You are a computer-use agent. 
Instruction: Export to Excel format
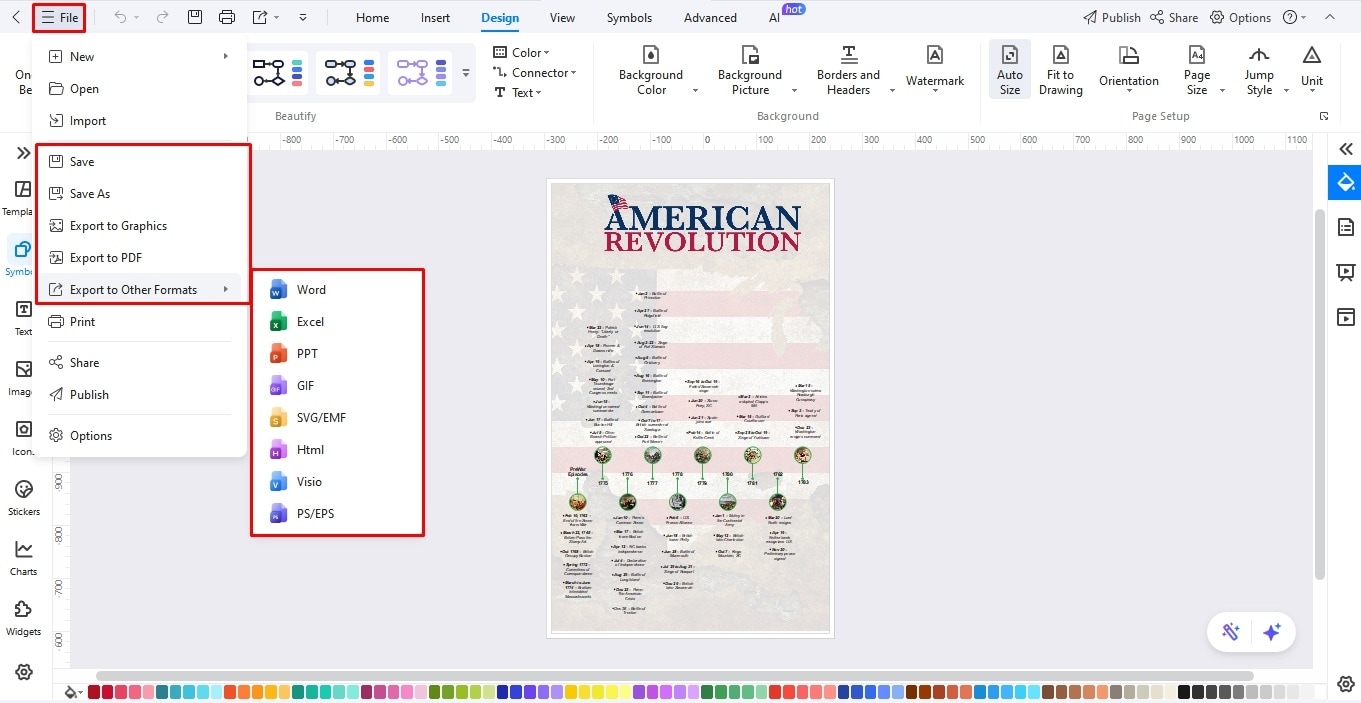337,322
